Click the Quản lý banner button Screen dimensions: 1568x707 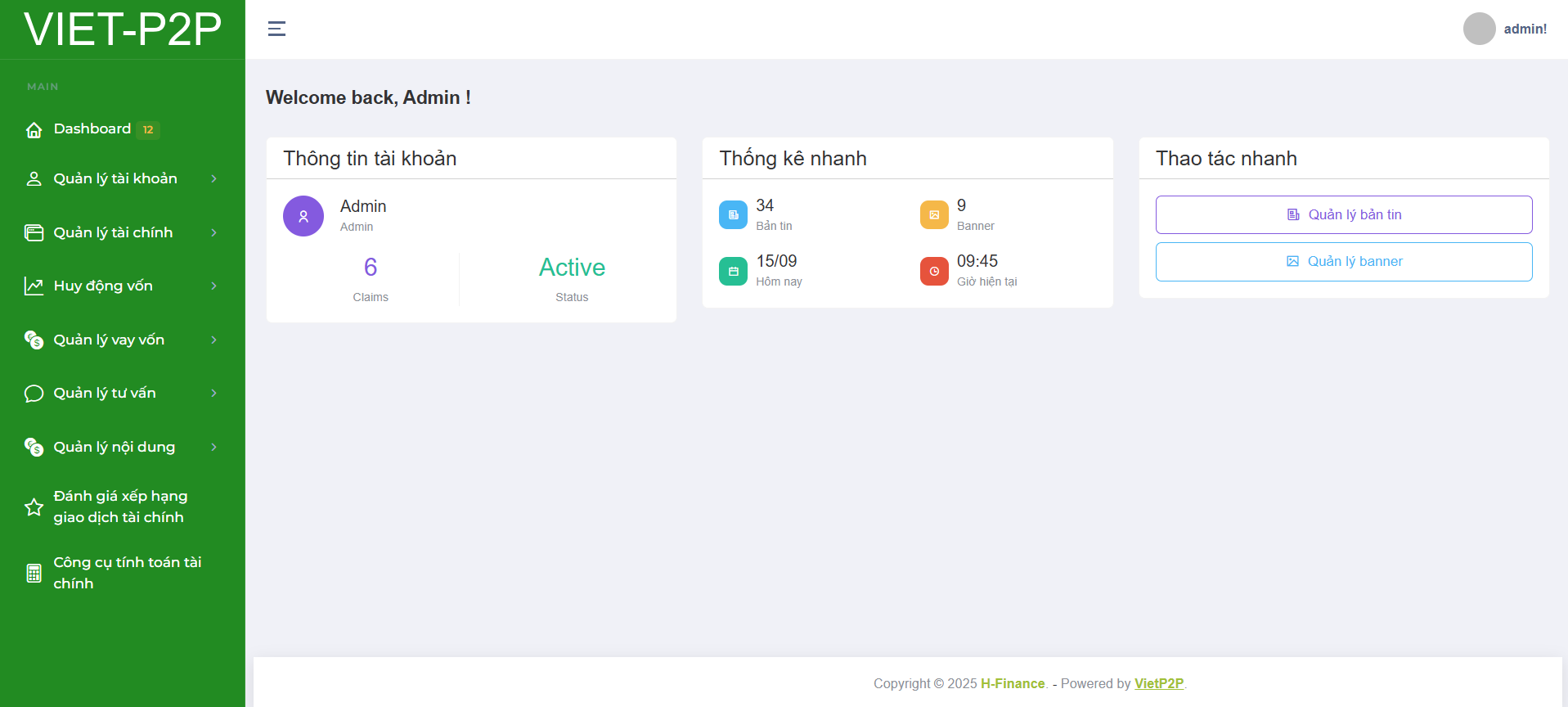coord(1344,262)
